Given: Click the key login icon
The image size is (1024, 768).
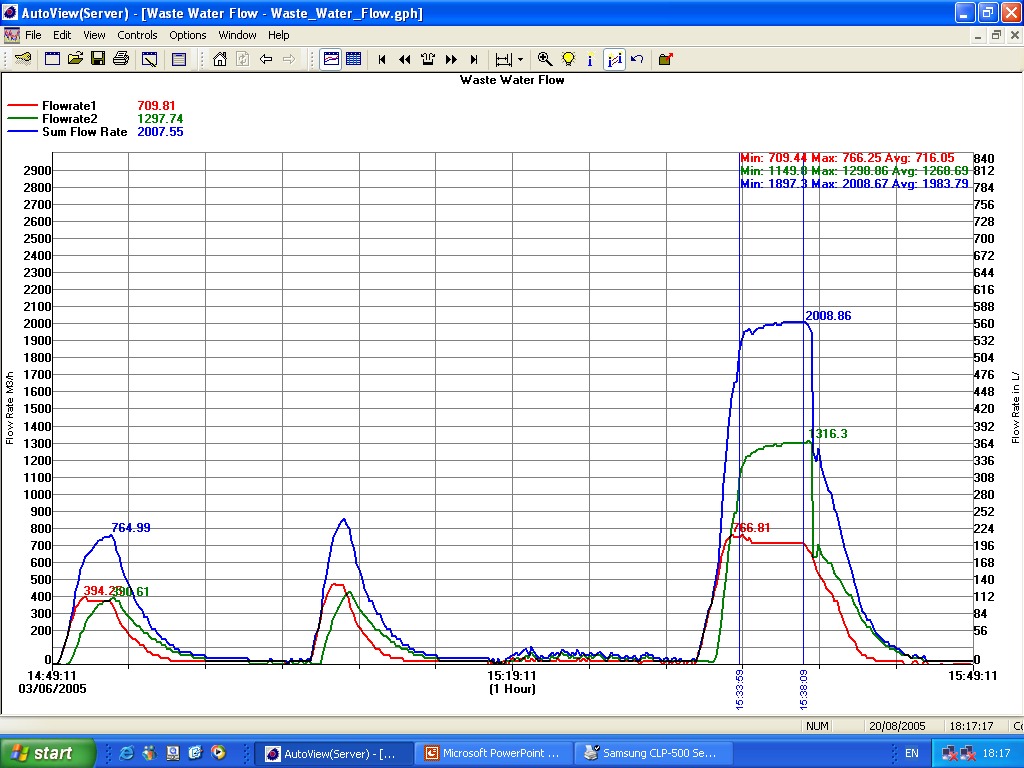Looking at the screenshot, I should [x=22, y=59].
